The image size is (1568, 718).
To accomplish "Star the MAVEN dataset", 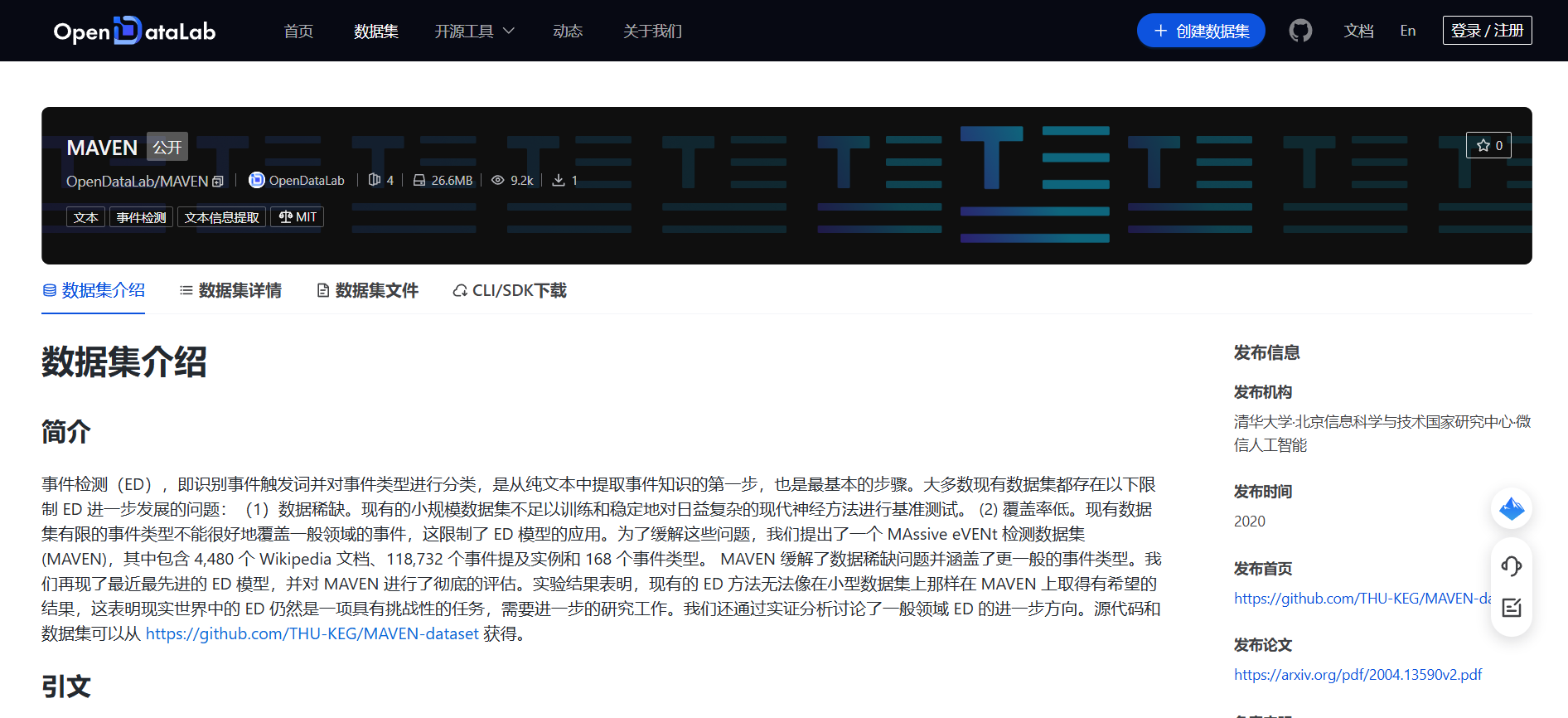I will click(1488, 145).
